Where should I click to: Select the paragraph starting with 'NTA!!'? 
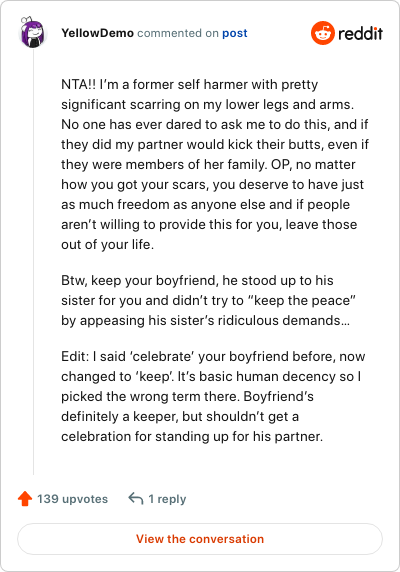[x=215, y=164]
